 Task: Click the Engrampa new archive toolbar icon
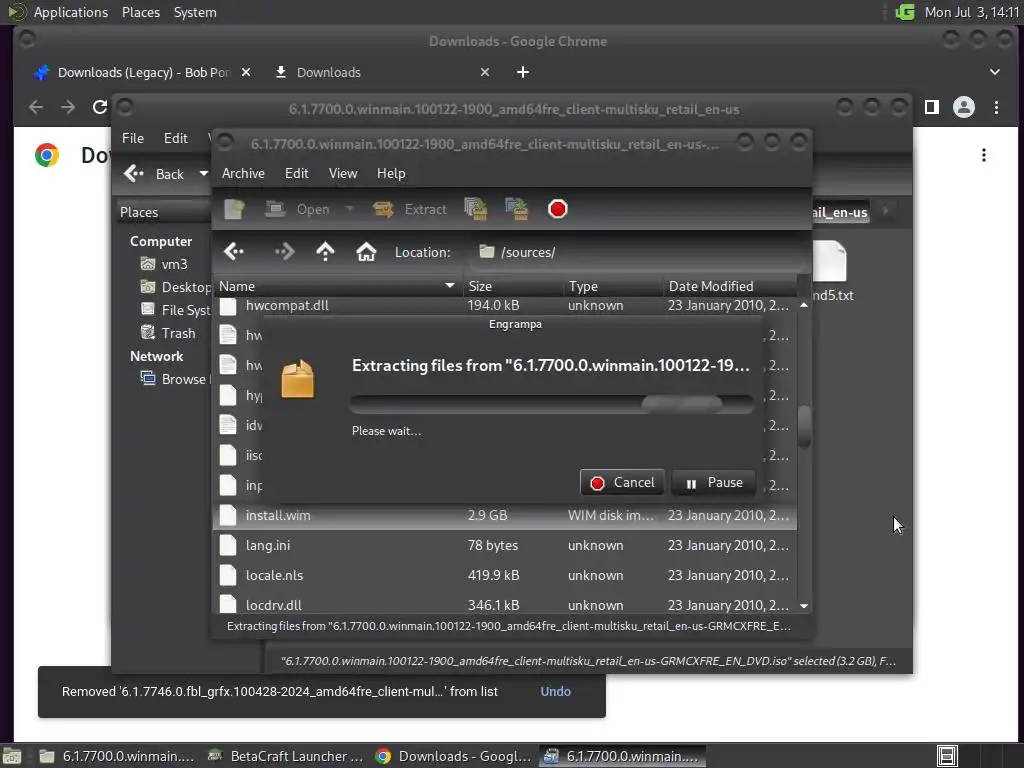[x=234, y=209]
